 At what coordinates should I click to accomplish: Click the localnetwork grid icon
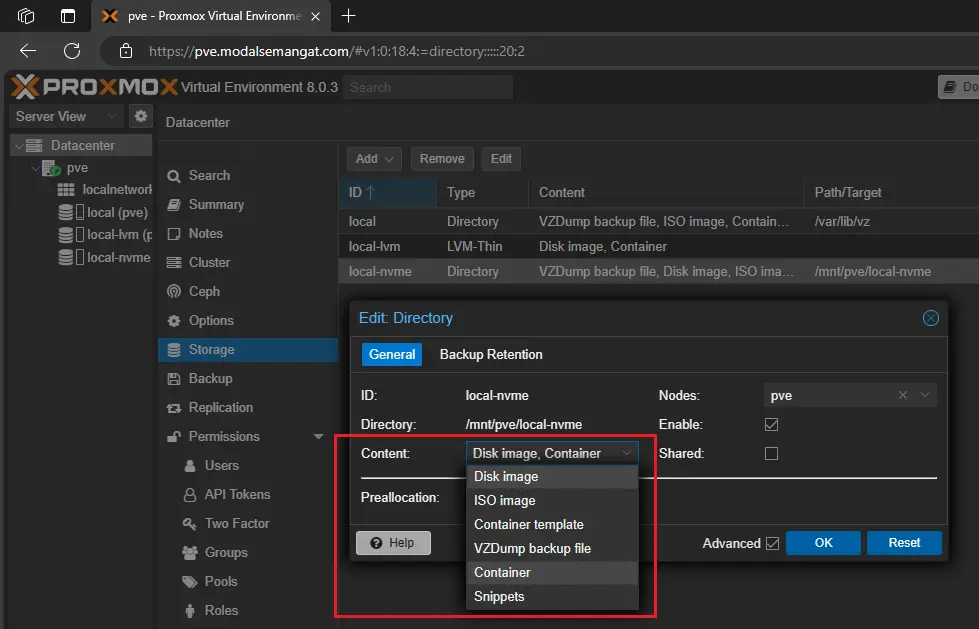(66, 190)
